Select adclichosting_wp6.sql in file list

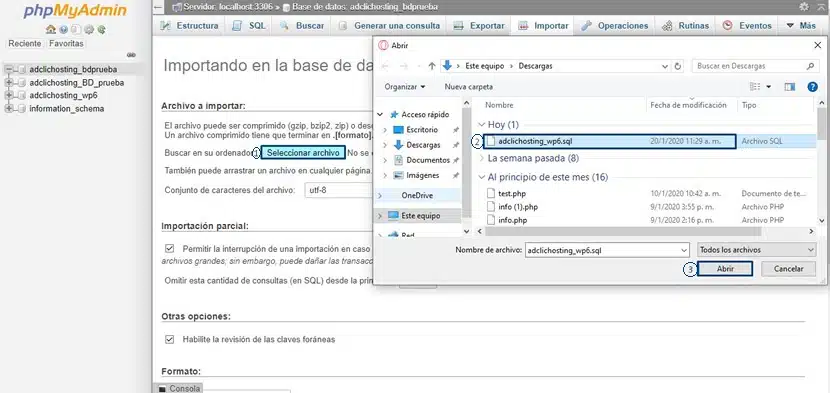tap(609, 141)
